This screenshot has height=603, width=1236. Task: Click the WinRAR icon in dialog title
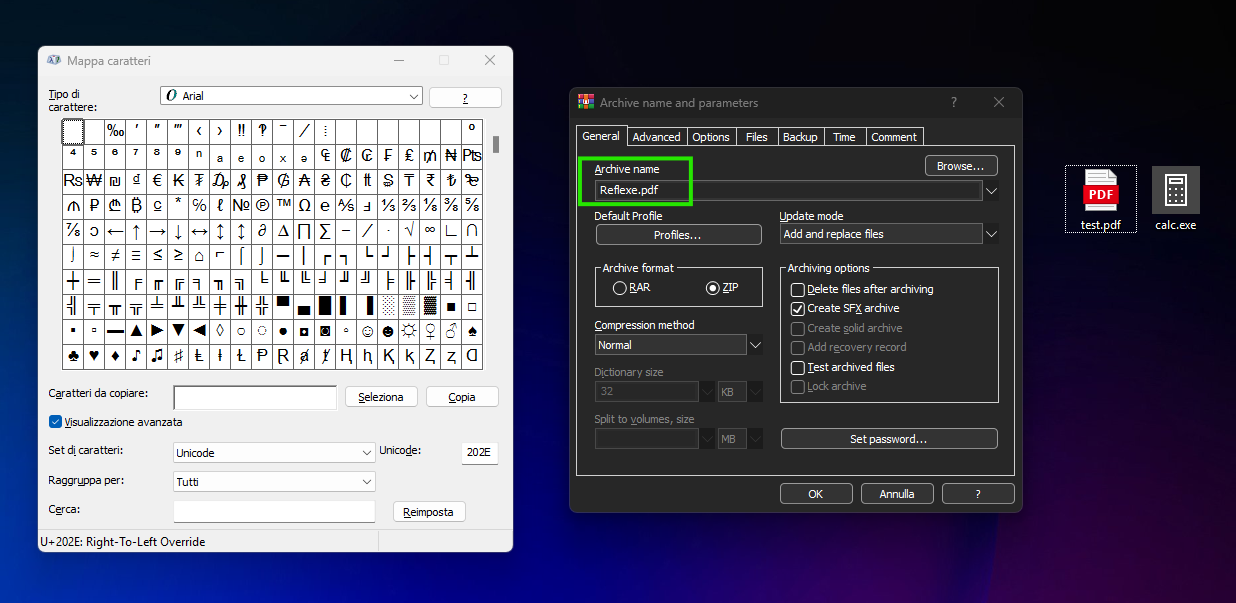[x=586, y=102]
